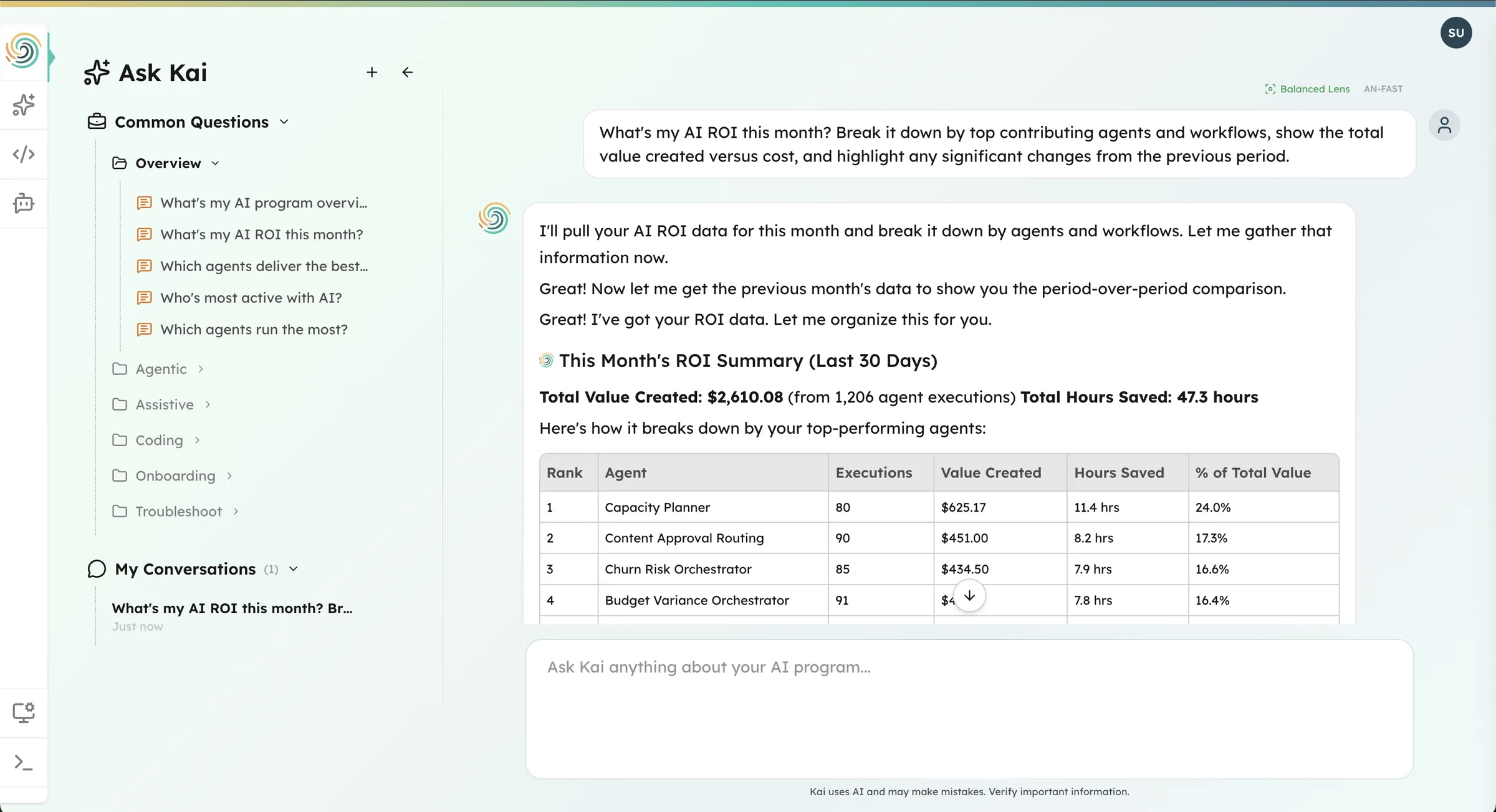Click the swirl logo at top left

24,51
